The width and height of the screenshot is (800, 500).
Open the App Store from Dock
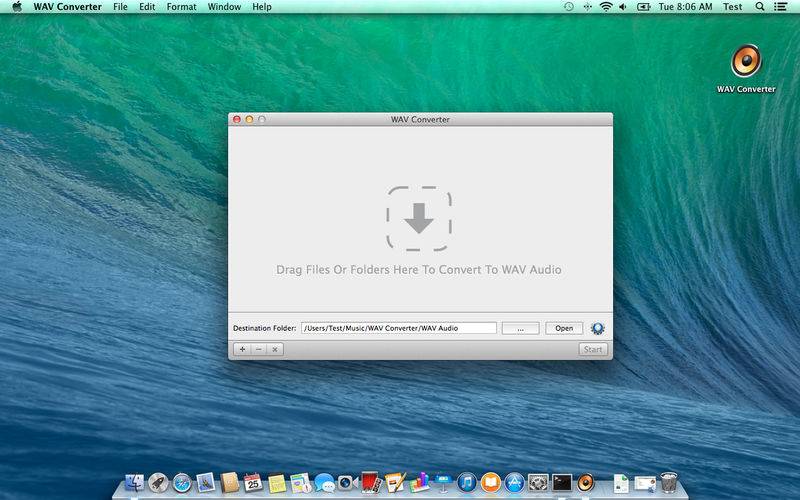coord(514,482)
